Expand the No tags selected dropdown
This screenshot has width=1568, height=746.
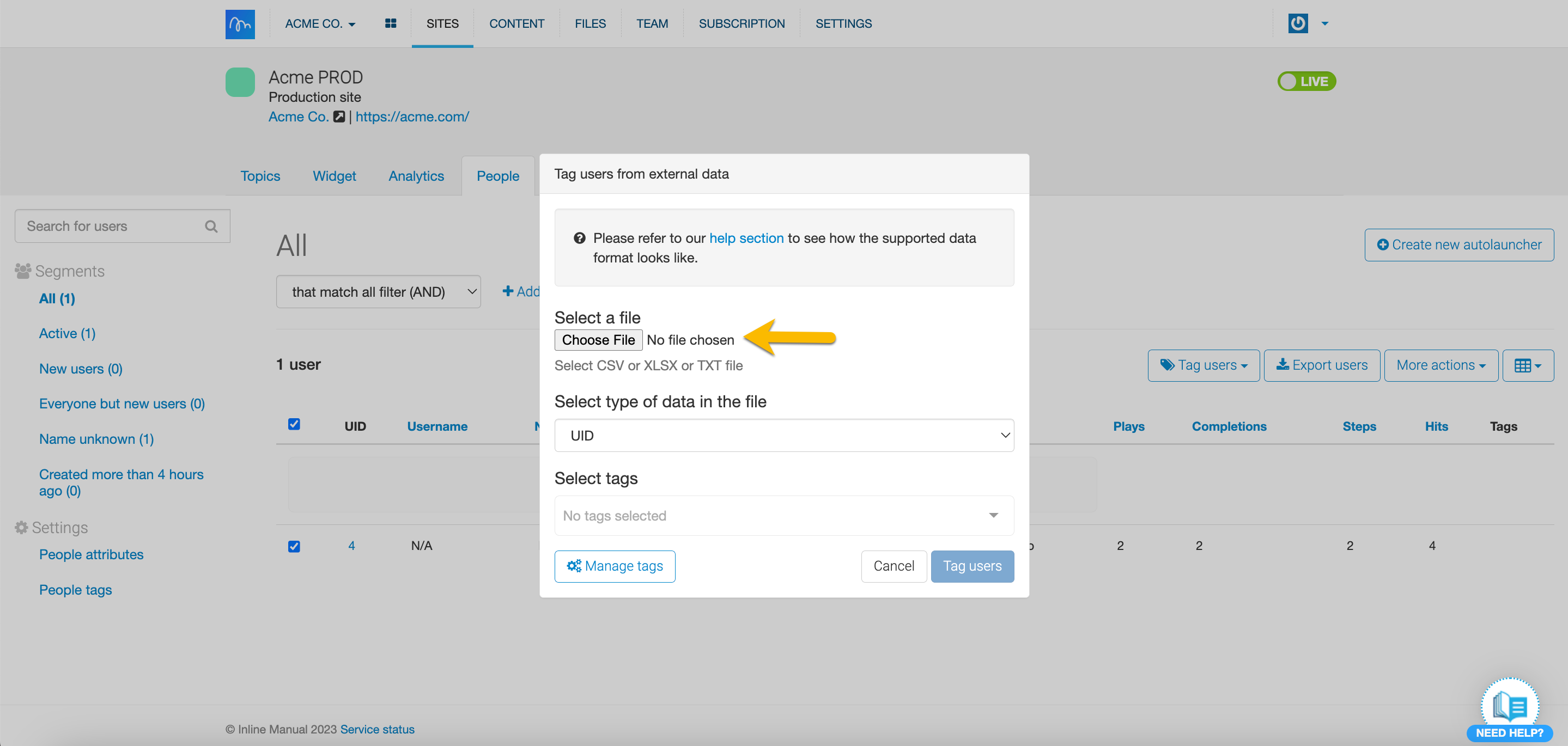tap(783, 515)
